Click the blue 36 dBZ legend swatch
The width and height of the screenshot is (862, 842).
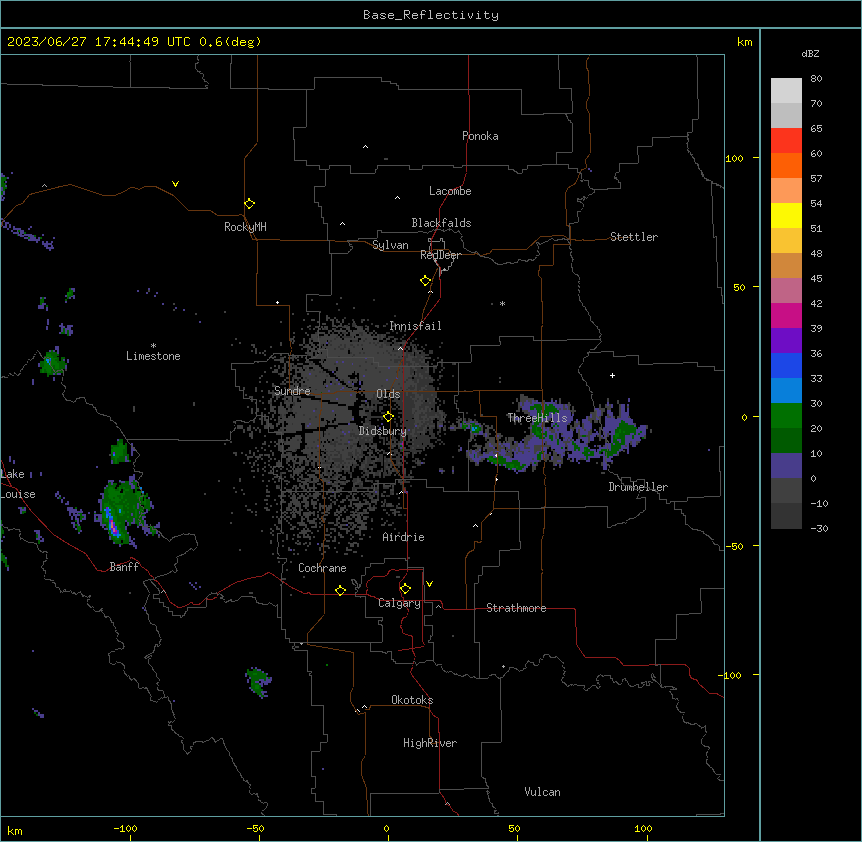[786, 365]
